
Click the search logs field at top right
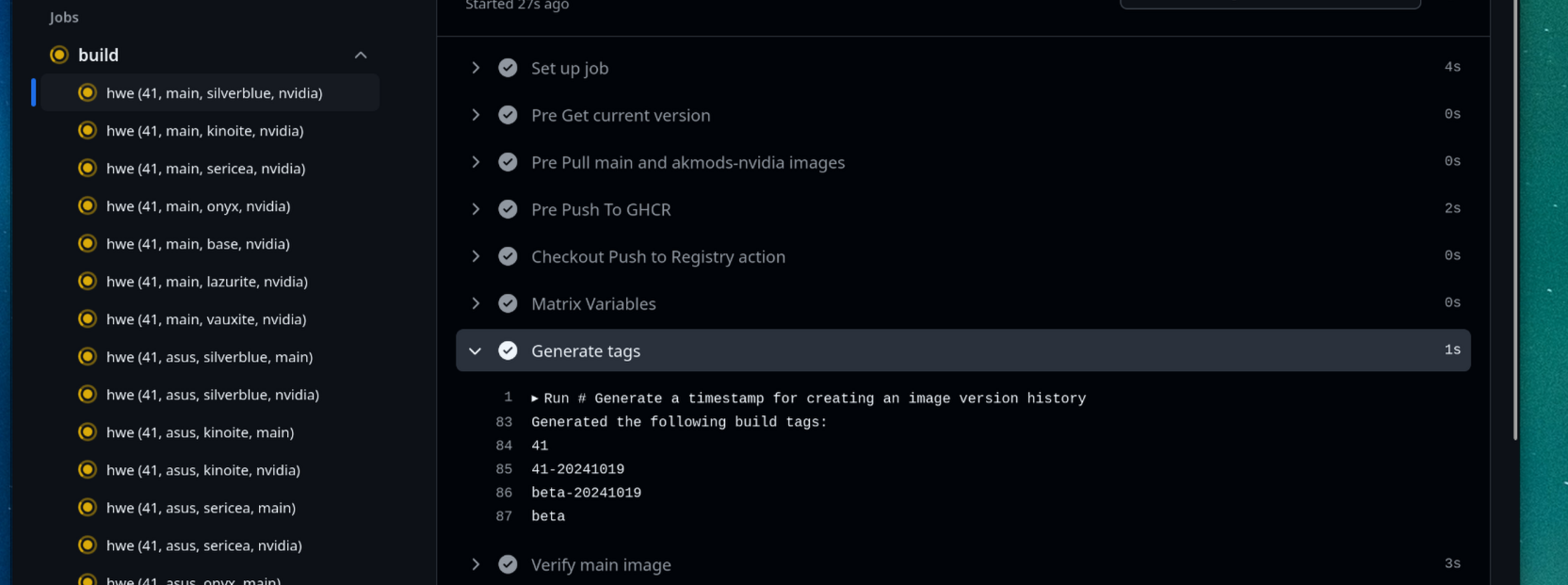coord(1269,3)
